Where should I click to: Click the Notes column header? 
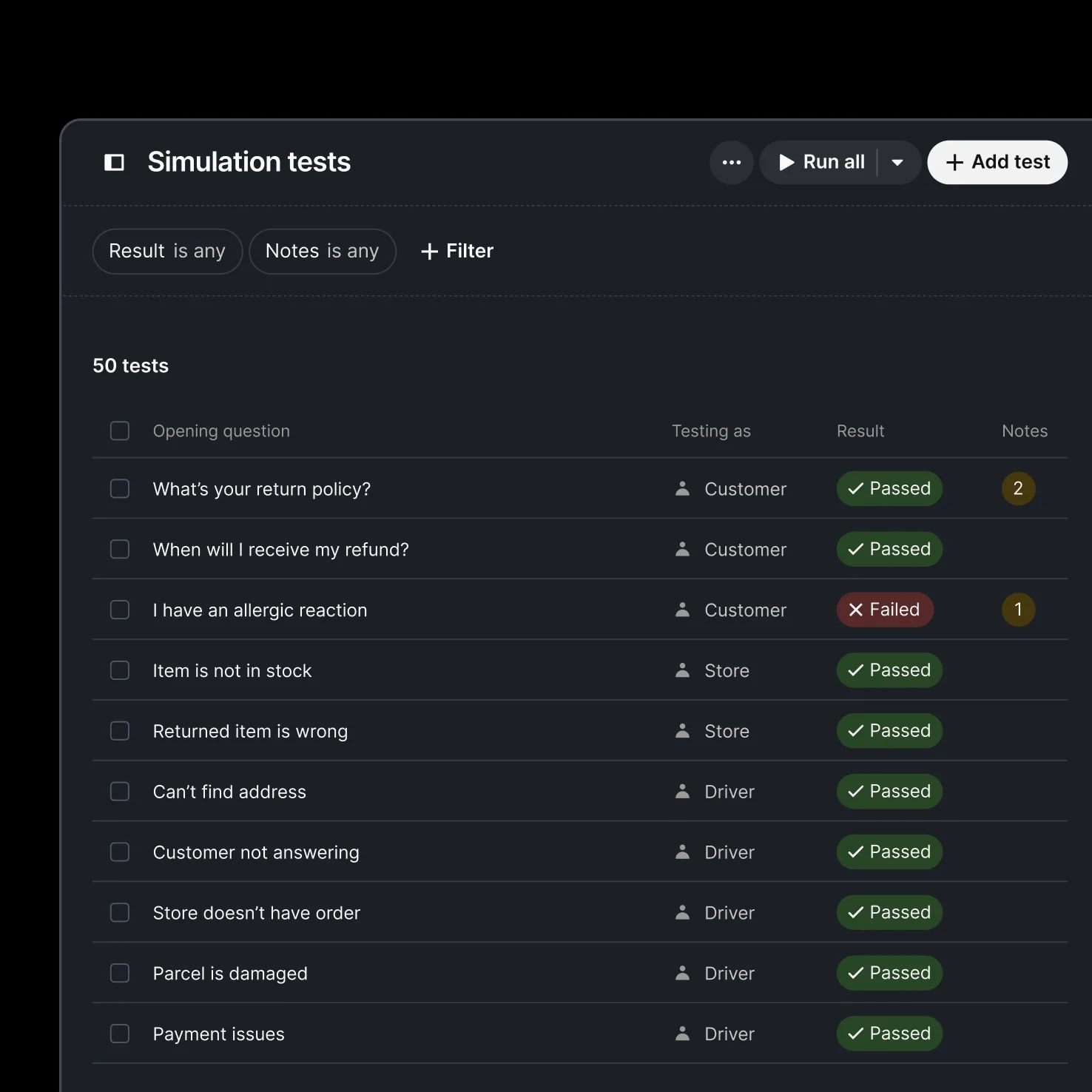point(1025,431)
